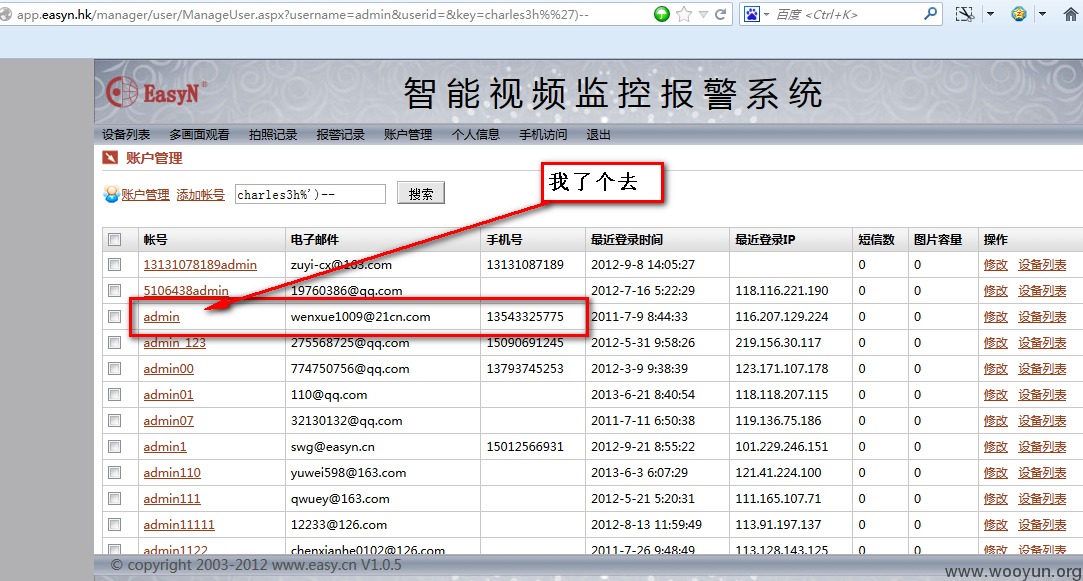Click email swg@easyn.cn

[332, 447]
